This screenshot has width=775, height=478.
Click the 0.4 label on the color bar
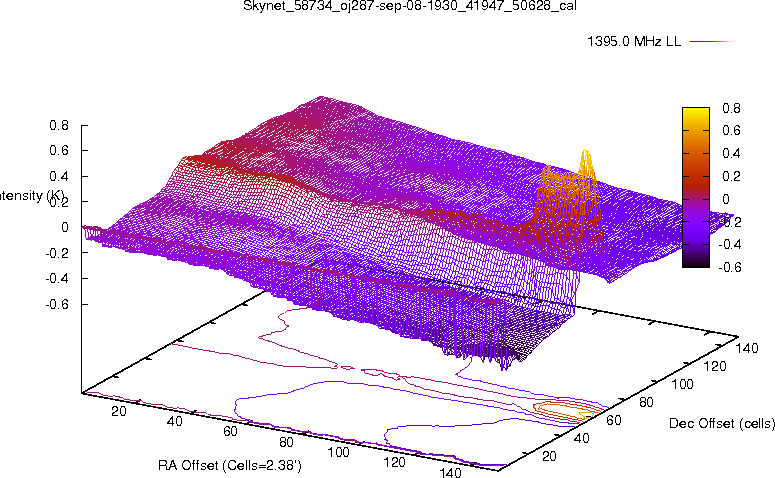coord(731,153)
